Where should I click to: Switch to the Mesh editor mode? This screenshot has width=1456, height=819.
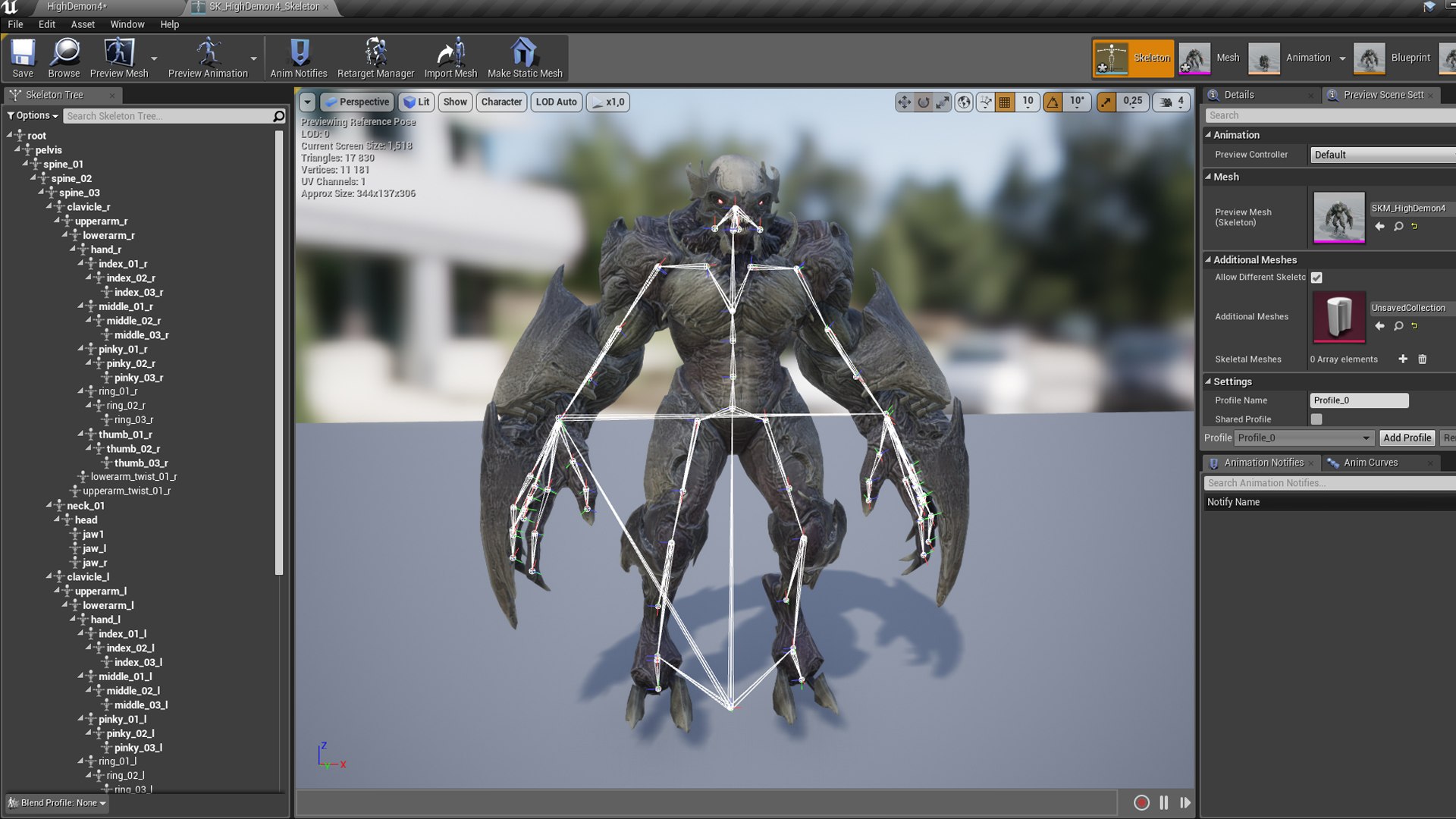(1210, 58)
